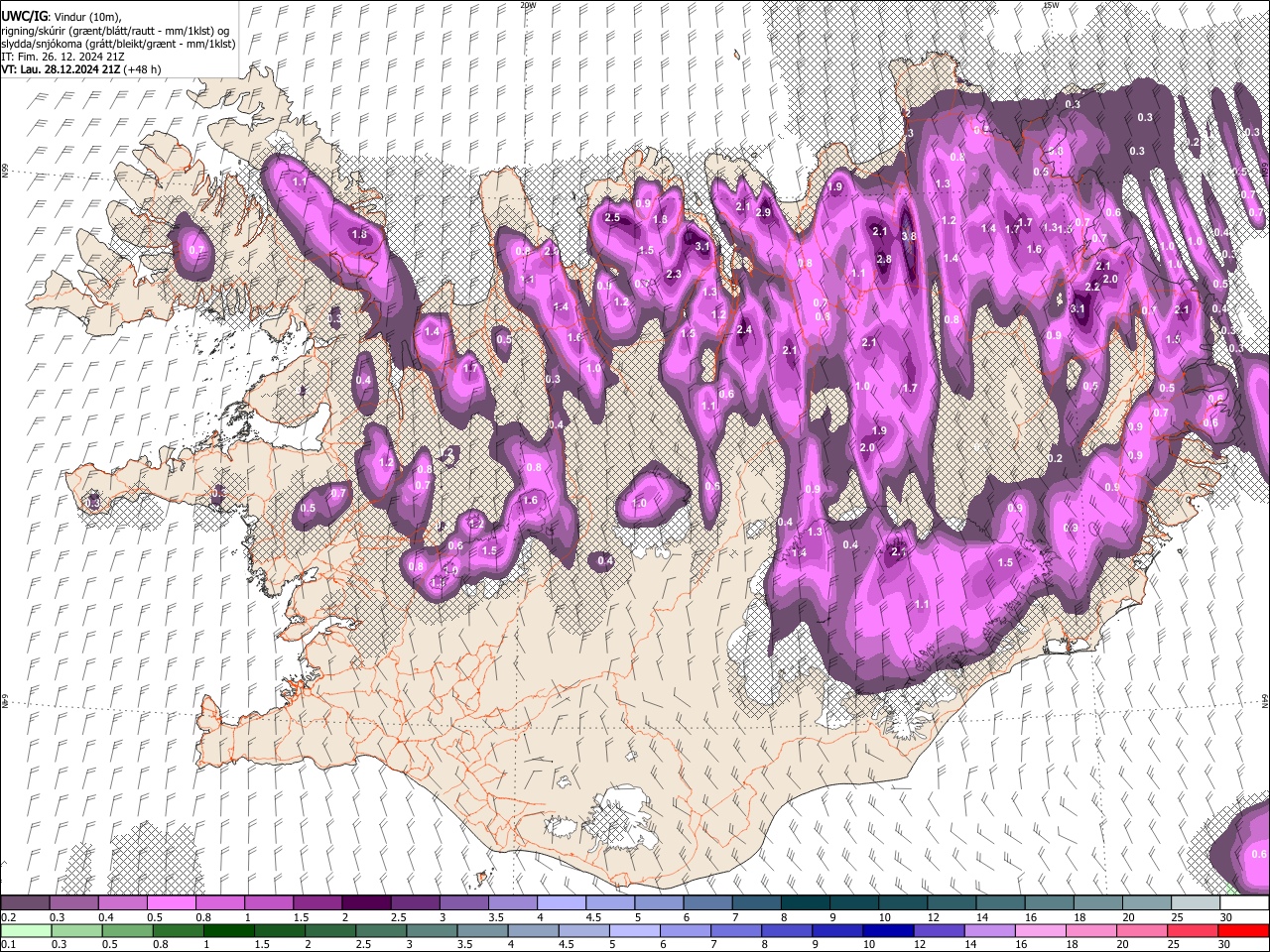The height and width of the screenshot is (952, 1270).
Task: Click the 'IT: Fim. 26. 12. 2024 21Z' line
Action: coord(63,57)
